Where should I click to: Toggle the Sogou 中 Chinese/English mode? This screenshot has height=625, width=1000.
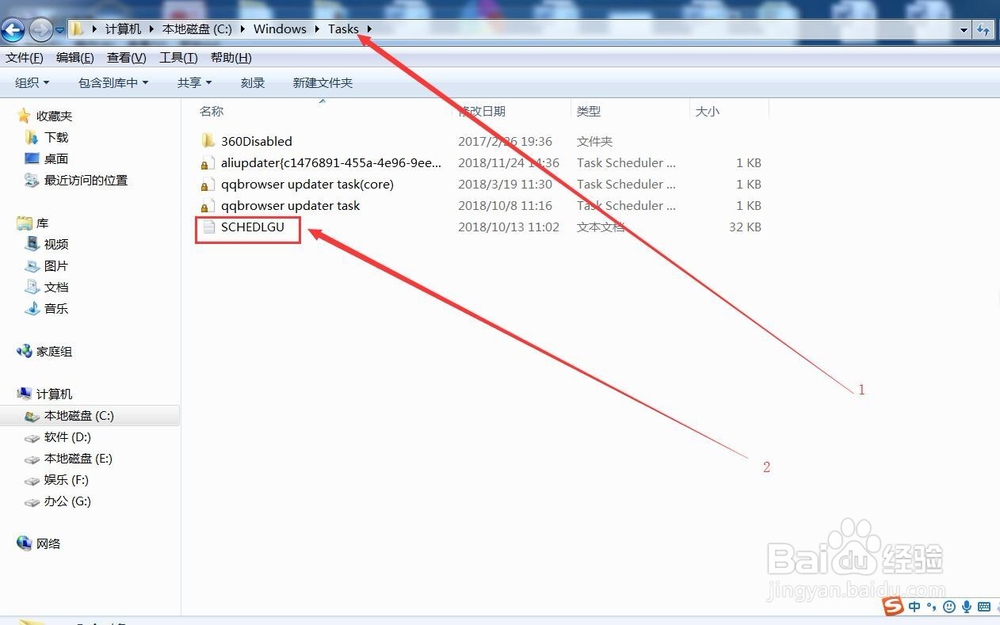click(915, 607)
